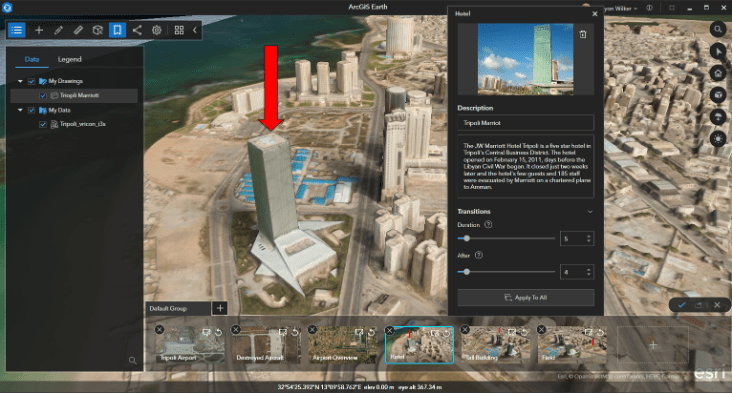
Task: Select the Tripoli Airport bookmark thumbnail
Action: 190,345
